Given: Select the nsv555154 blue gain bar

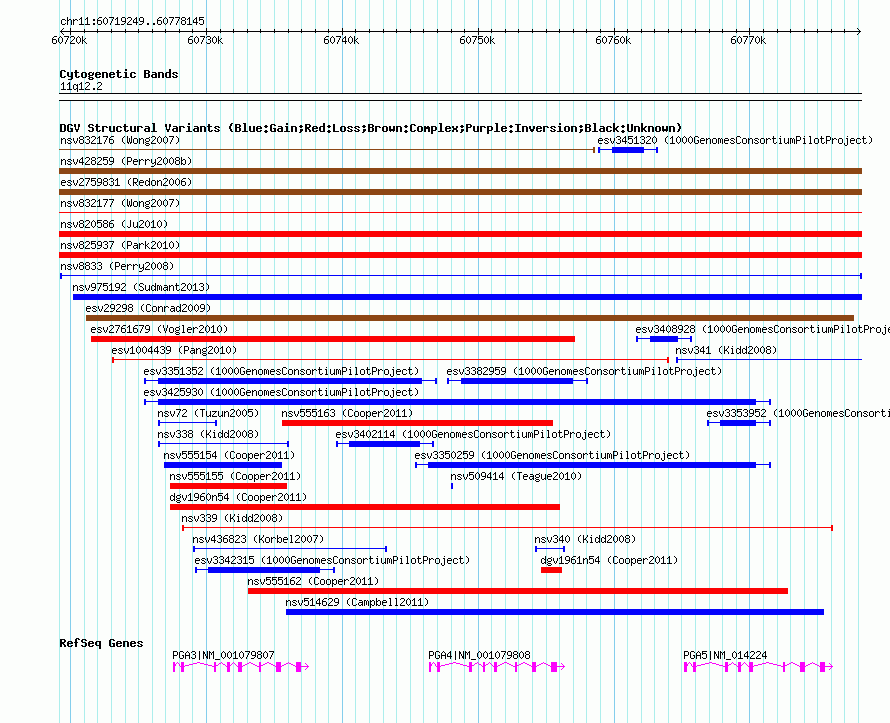Looking at the screenshot, I should (x=222, y=465).
